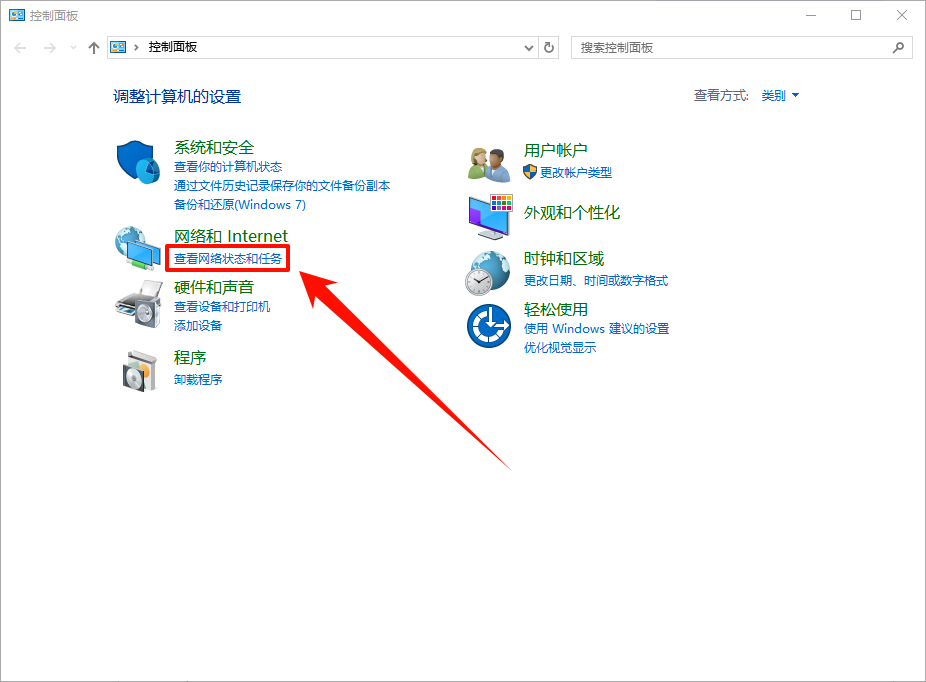This screenshot has width=926, height=682.
Task: Open the Ease of Access icon
Action: (x=489, y=326)
